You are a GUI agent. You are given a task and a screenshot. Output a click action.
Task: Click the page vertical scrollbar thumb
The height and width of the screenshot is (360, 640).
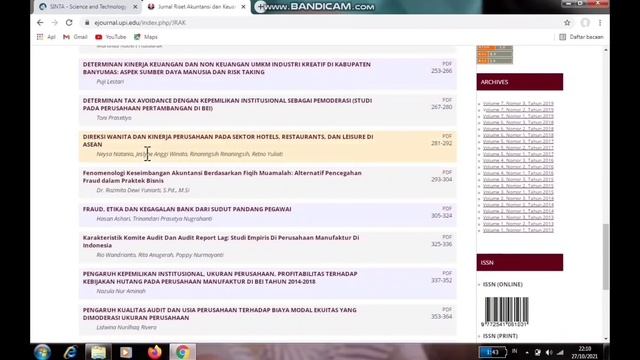[606, 257]
